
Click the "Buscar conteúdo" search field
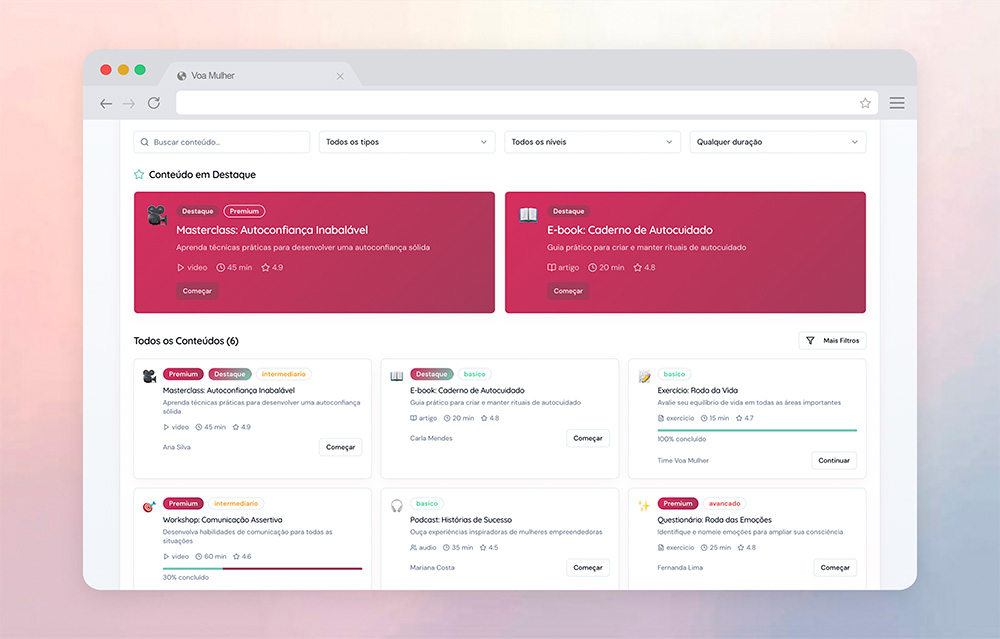(x=222, y=142)
